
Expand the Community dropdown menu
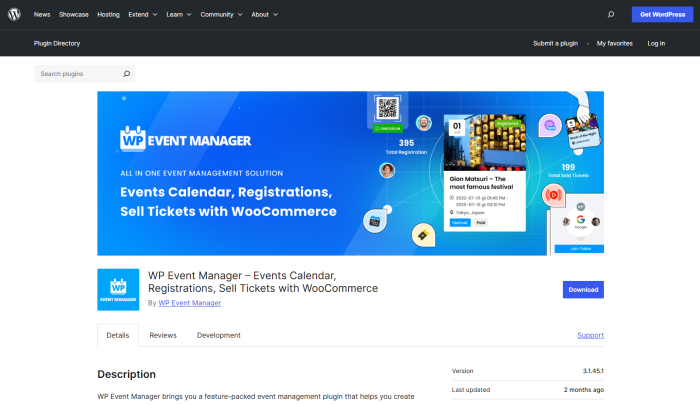[221, 14]
